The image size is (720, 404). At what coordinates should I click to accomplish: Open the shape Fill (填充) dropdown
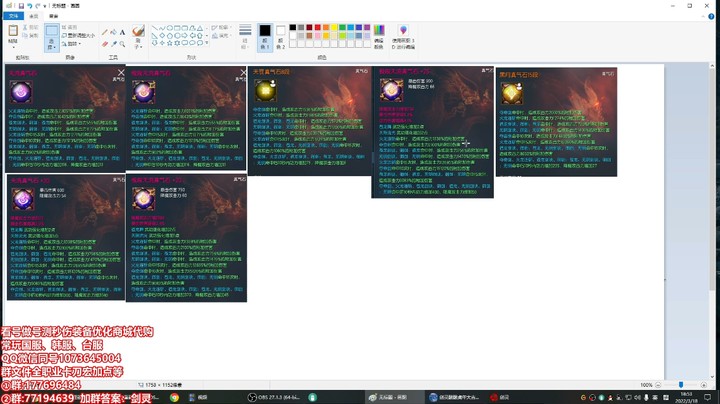(222, 35)
